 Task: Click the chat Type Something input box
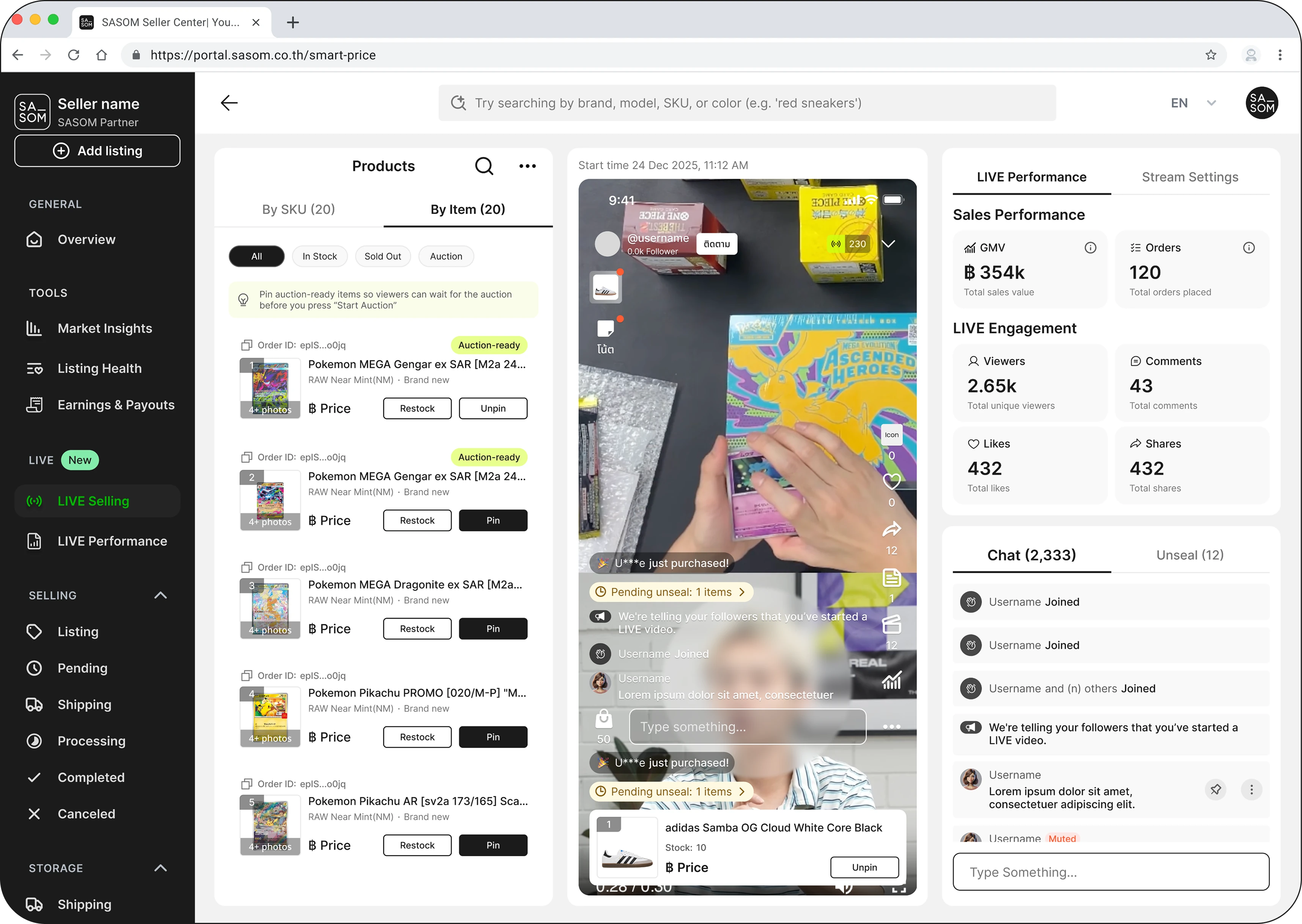pos(1111,872)
